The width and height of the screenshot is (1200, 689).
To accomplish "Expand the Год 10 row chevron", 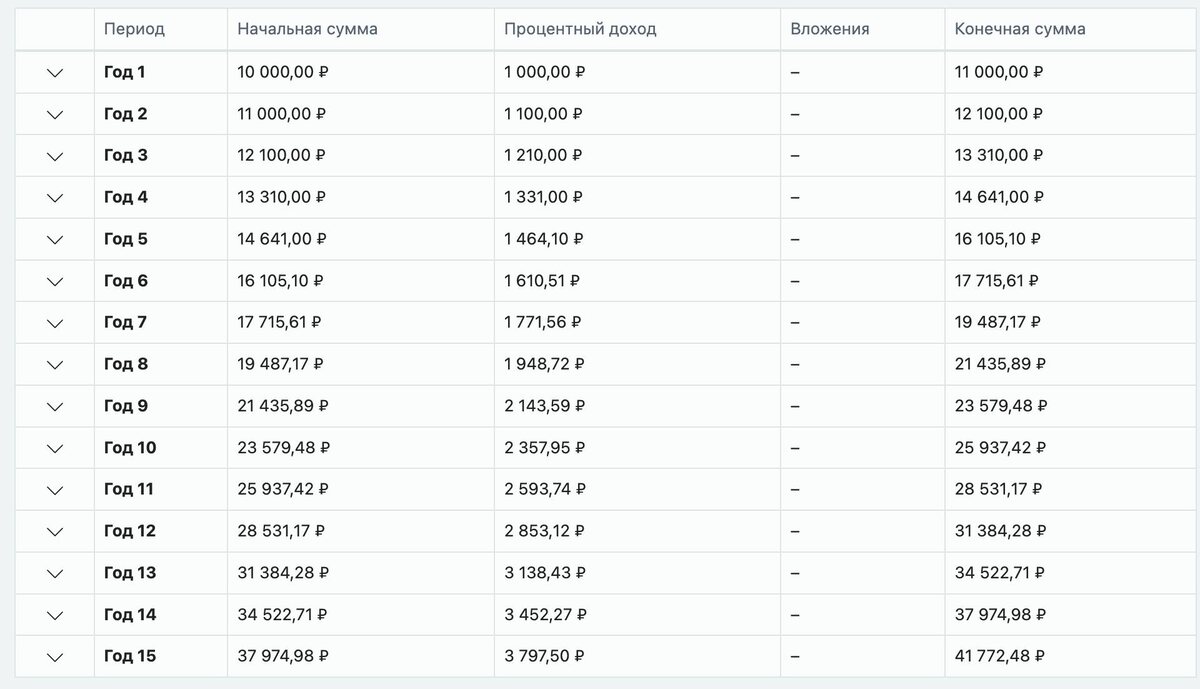I will 55,449.
